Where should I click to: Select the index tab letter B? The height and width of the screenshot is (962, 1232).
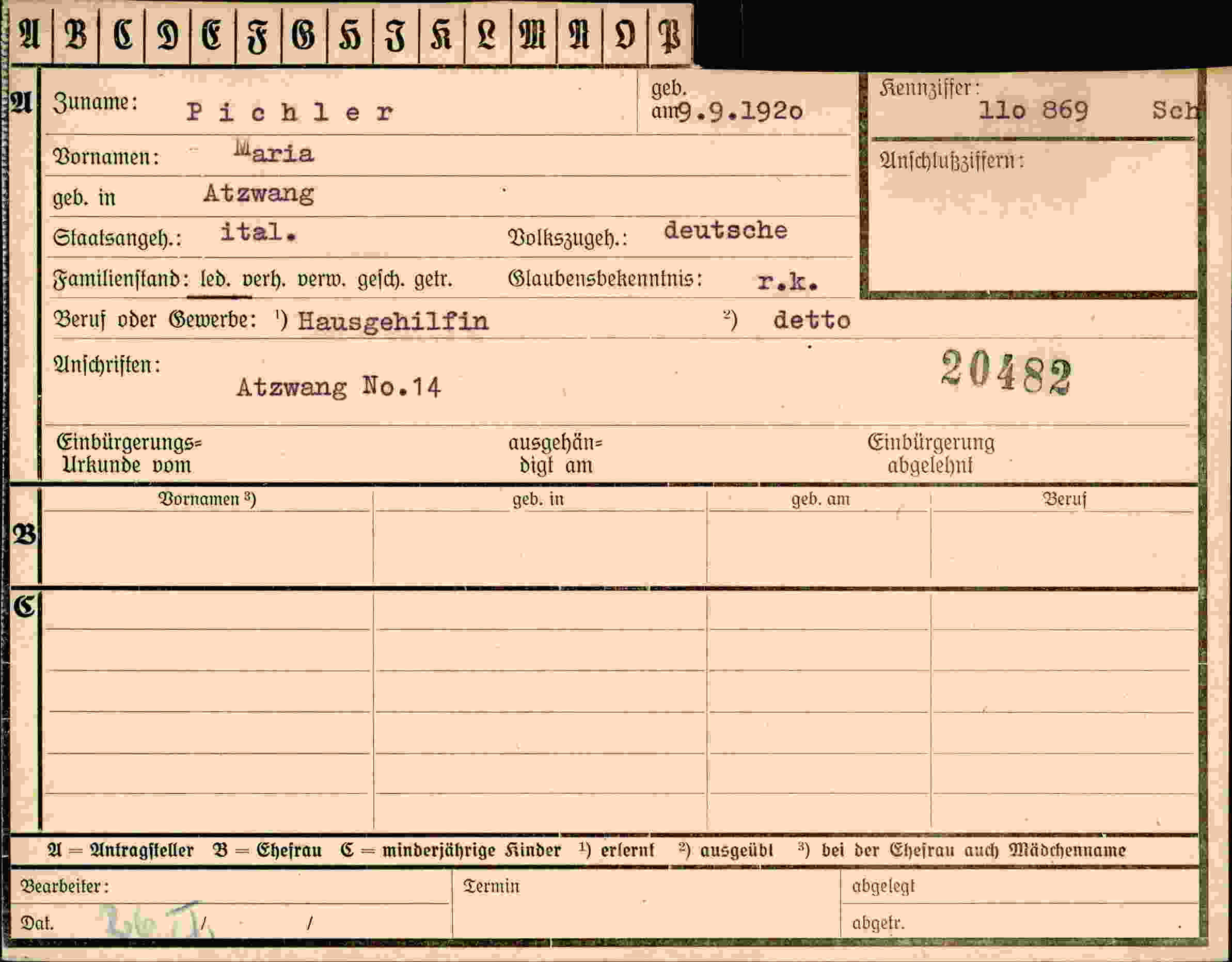tap(76, 35)
